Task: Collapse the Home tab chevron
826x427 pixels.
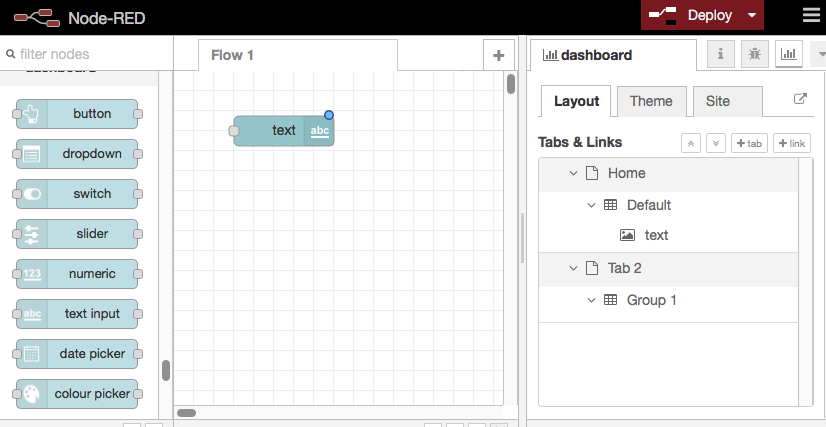Action: 573,173
